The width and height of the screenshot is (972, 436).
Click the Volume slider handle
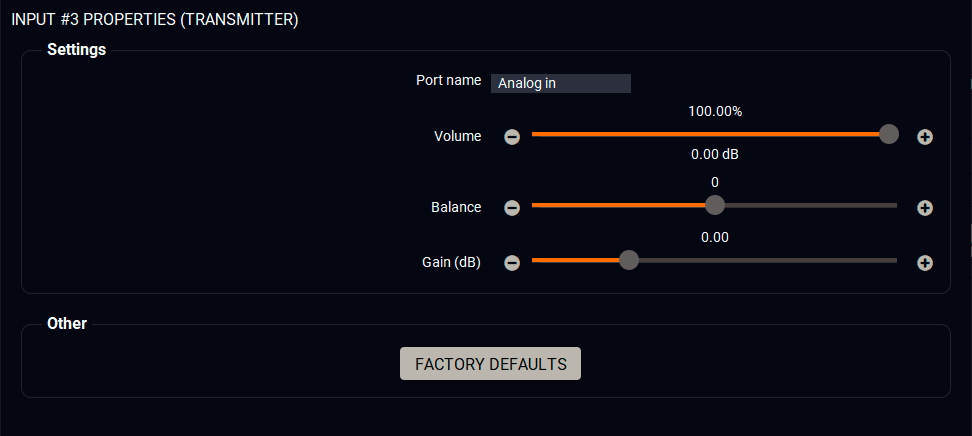point(888,134)
